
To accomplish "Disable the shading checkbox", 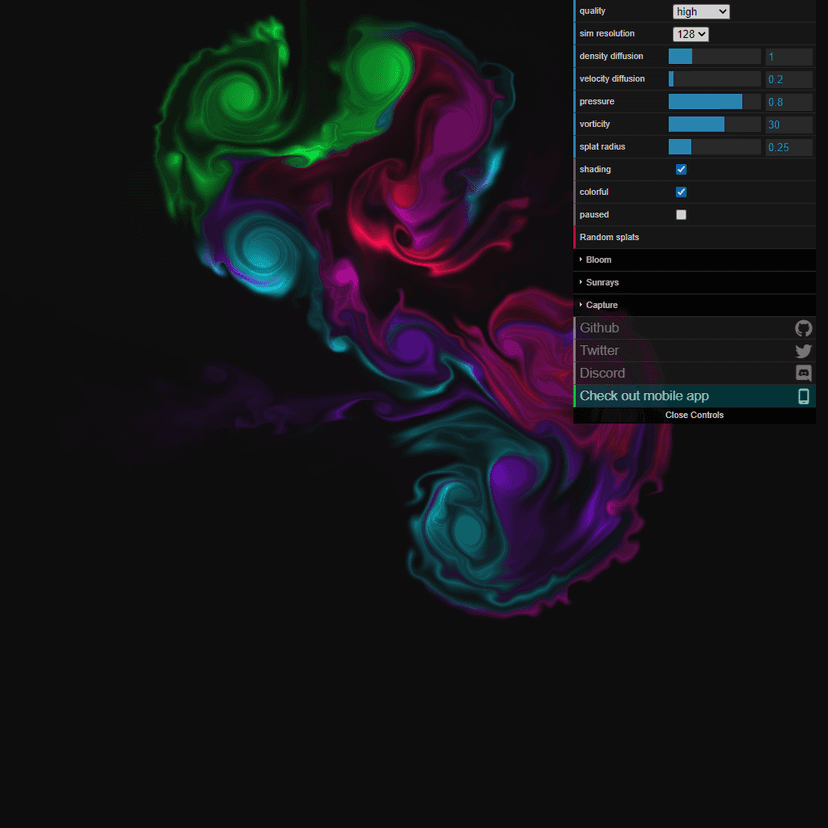I will [x=681, y=169].
